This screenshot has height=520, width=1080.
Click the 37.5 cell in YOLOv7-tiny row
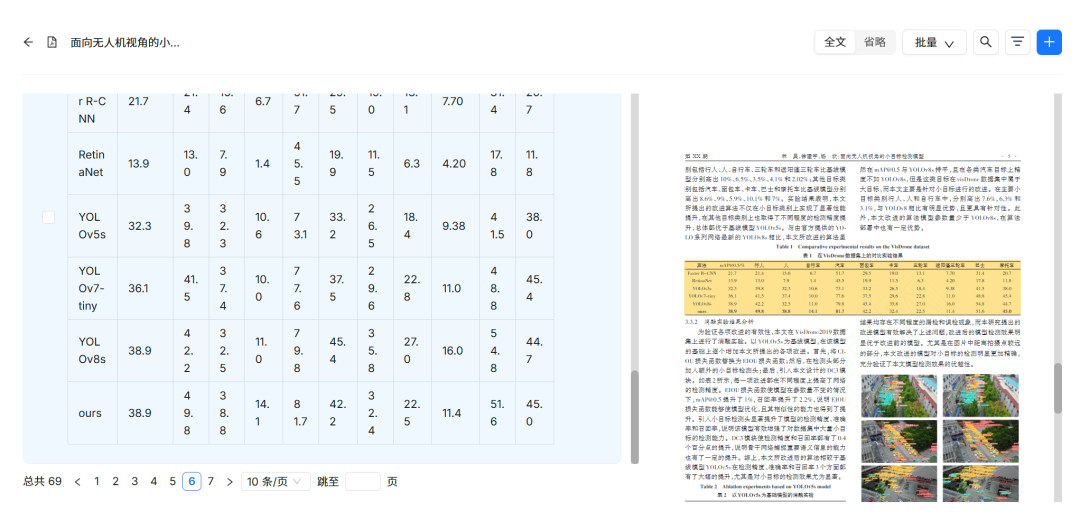pyautogui.click(x=338, y=289)
